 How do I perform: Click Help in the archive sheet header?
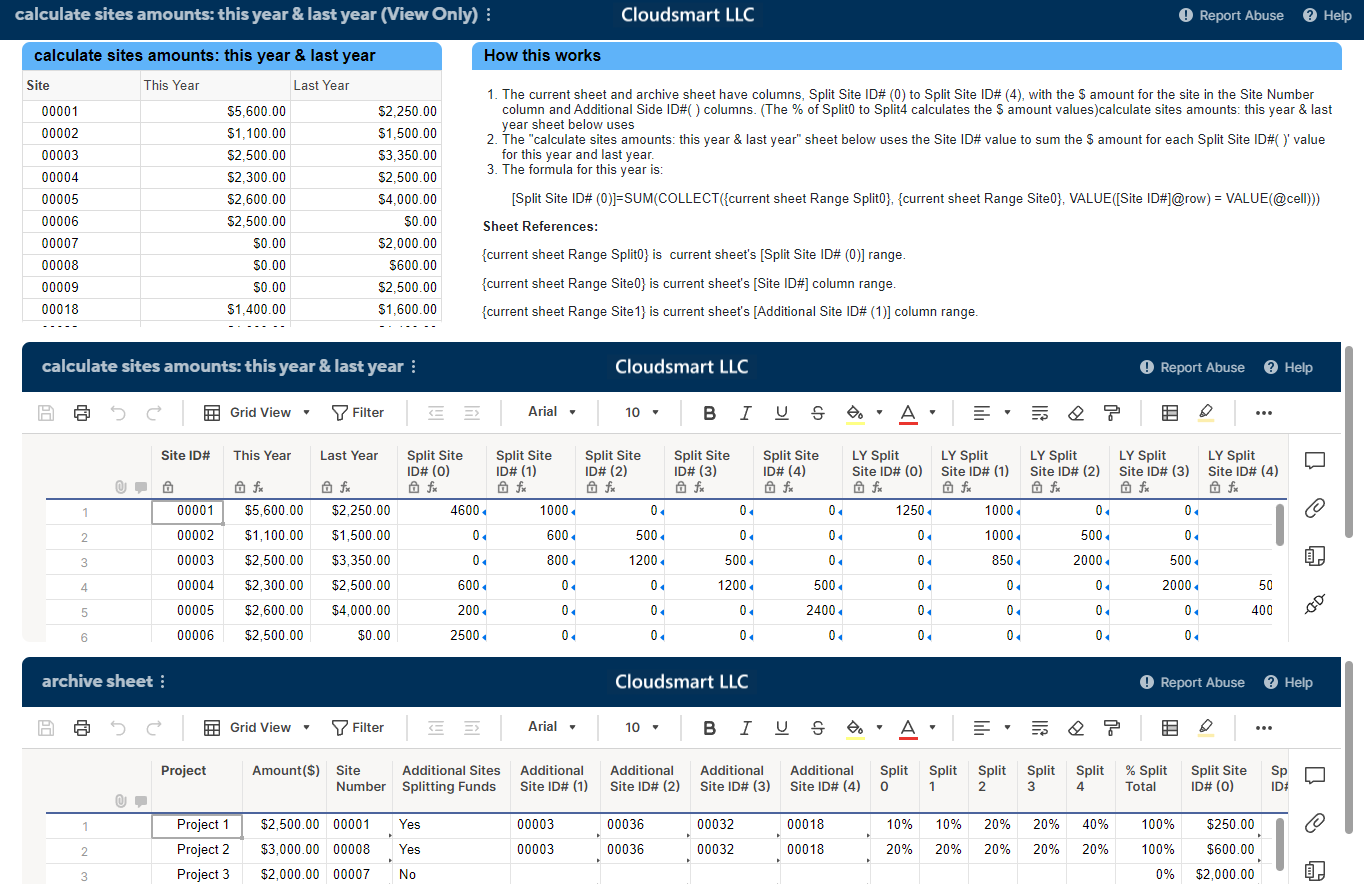[x=1288, y=682]
